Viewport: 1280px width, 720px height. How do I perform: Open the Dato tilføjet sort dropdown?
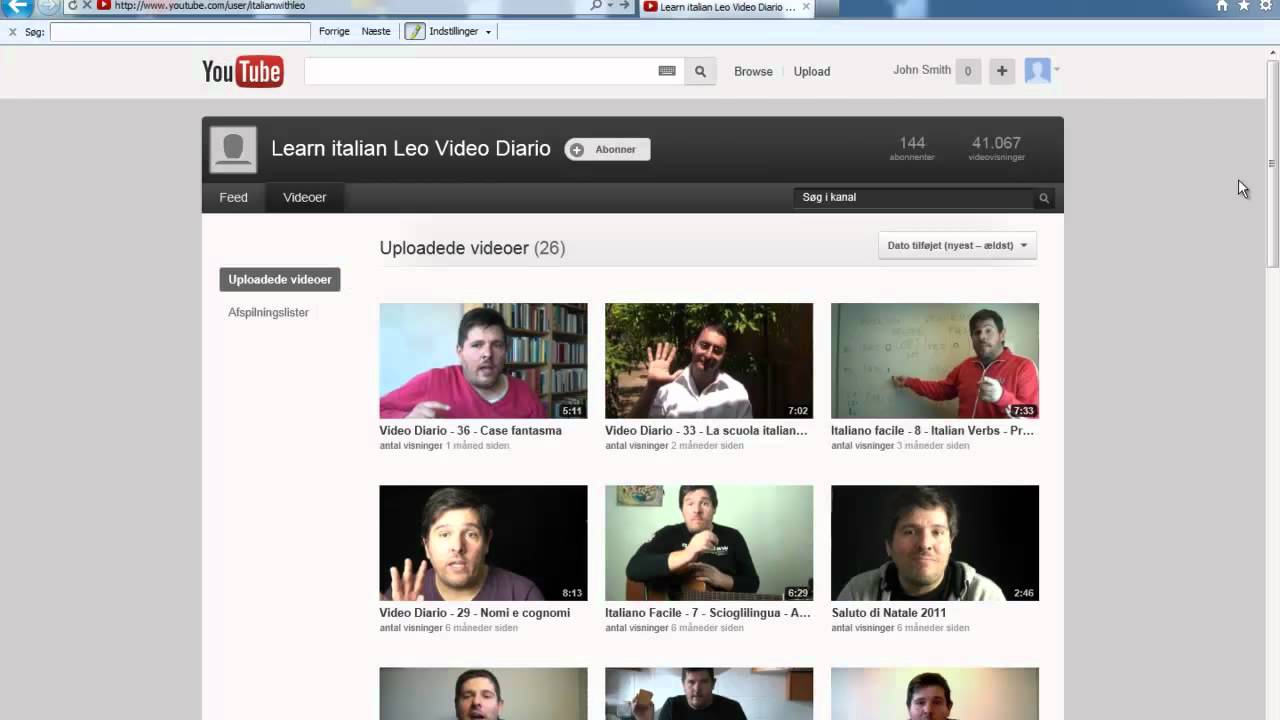957,246
